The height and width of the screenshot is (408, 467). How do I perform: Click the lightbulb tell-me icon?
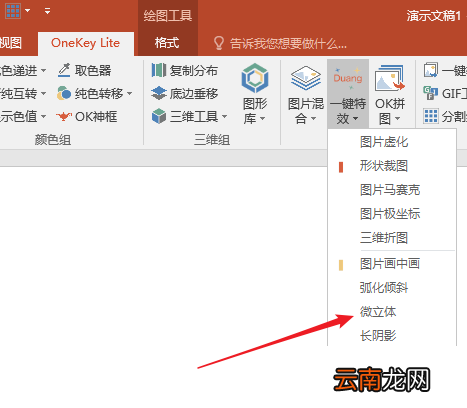pyautogui.click(x=219, y=43)
